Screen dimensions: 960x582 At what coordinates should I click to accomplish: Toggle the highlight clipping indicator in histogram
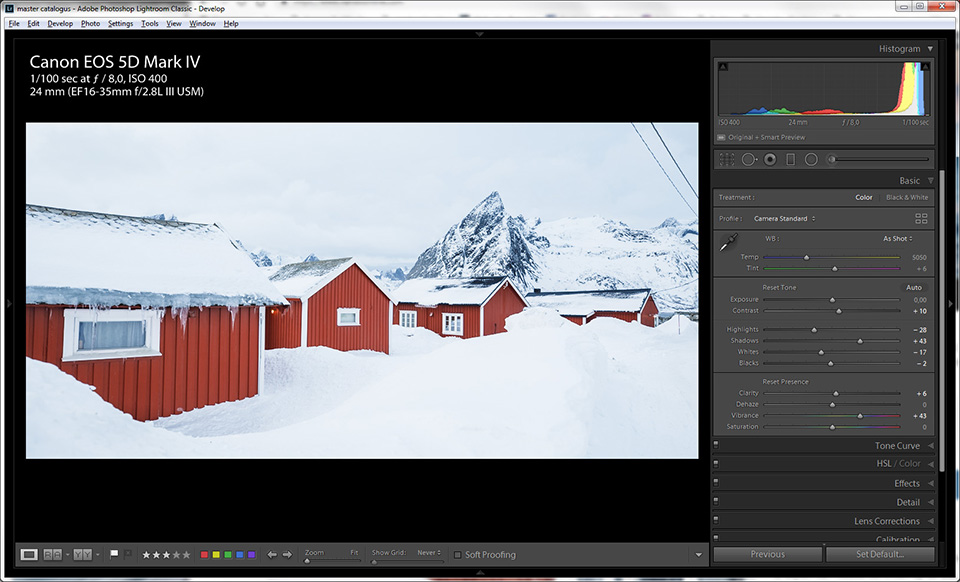[x=925, y=67]
